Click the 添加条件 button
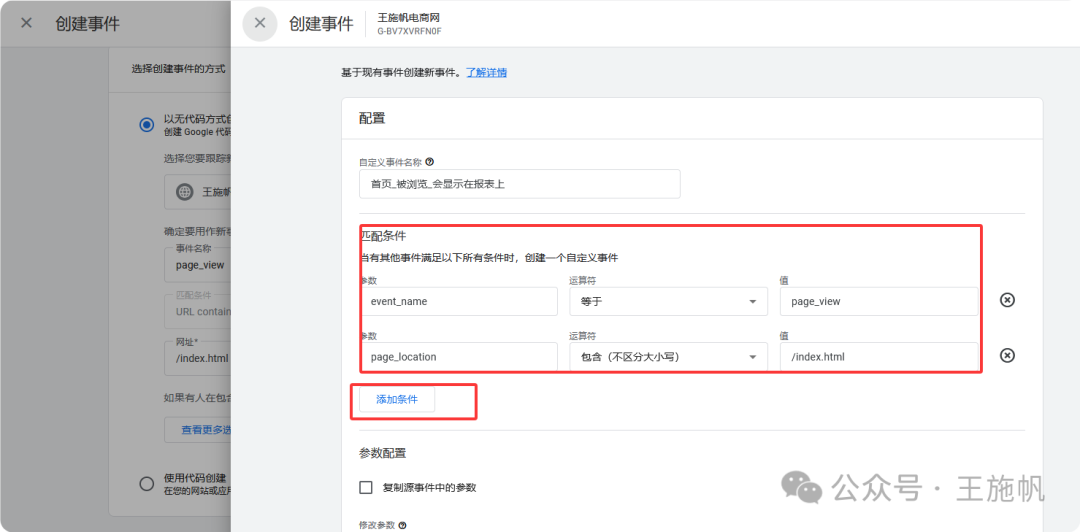 pyautogui.click(x=397, y=399)
